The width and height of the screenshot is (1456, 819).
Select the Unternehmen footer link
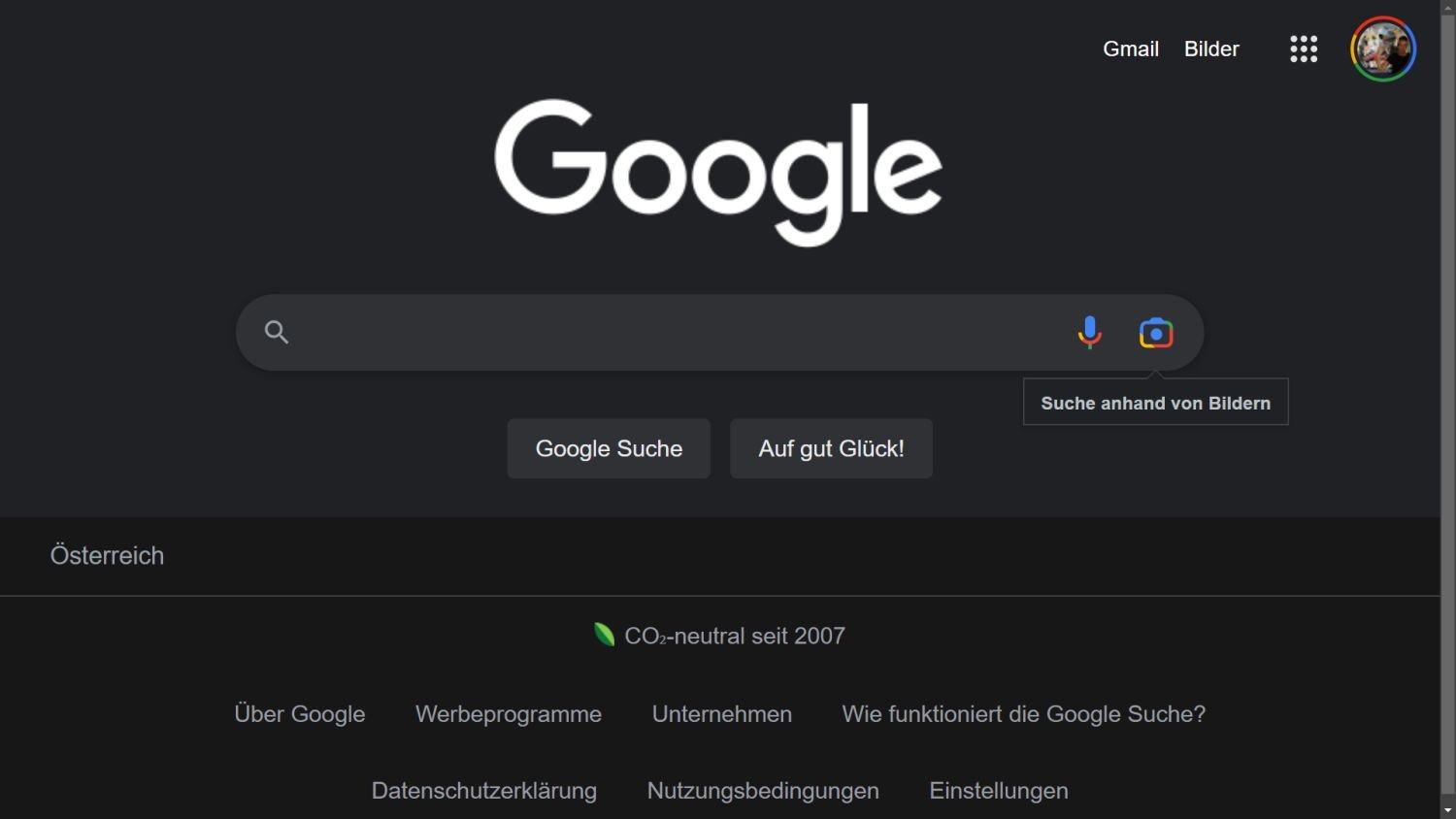(x=722, y=714)
